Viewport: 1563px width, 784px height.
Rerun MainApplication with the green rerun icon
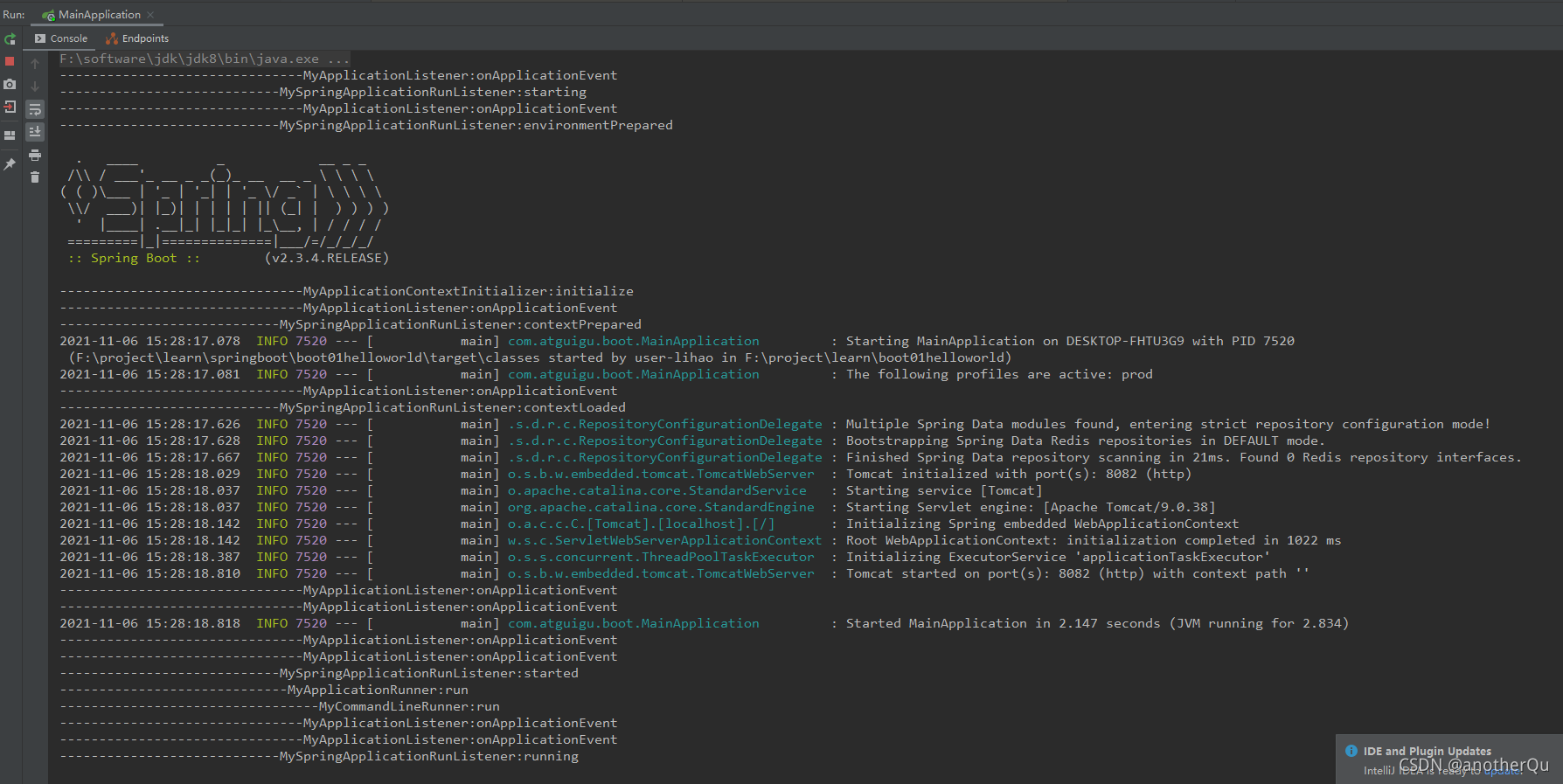pyautogui.click(x=10, y=39)
